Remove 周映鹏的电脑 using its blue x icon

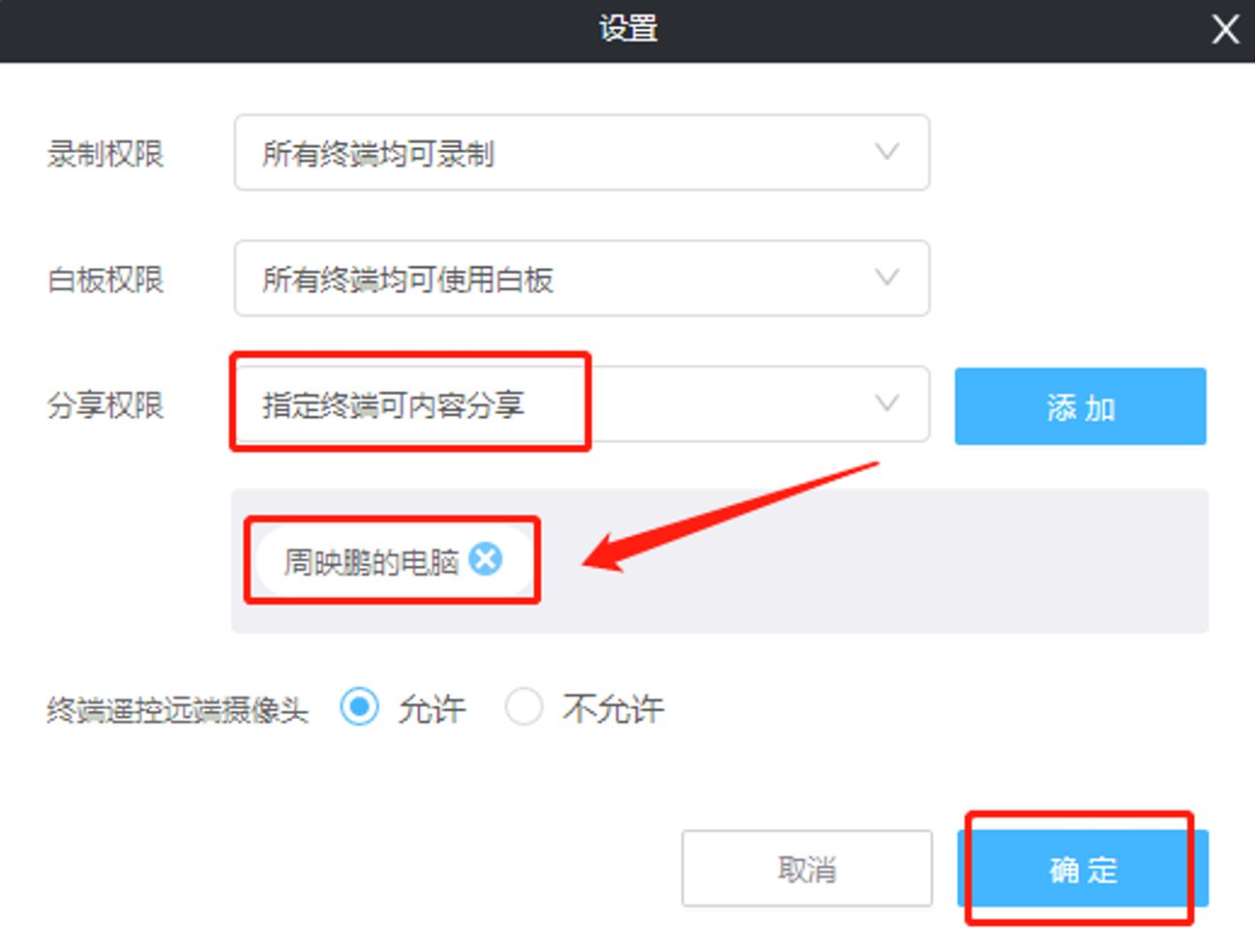click(x=486, y=558)
